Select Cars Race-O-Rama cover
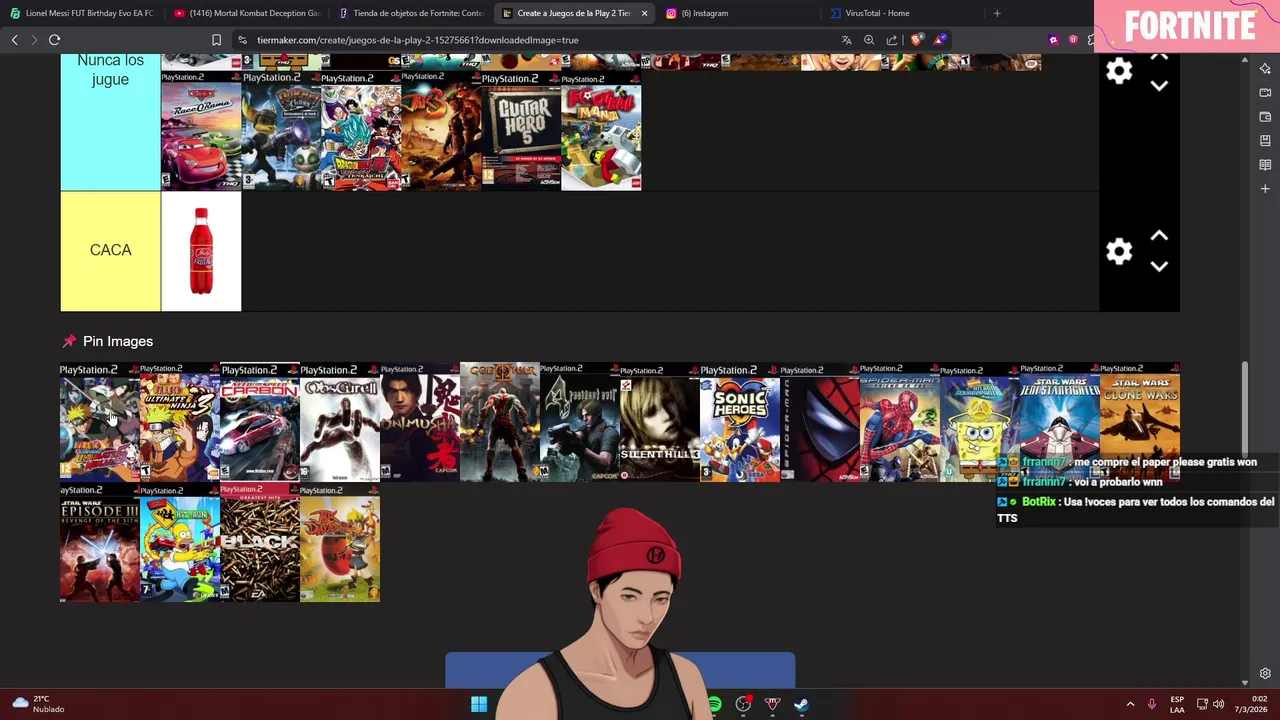 coord(201,131)
